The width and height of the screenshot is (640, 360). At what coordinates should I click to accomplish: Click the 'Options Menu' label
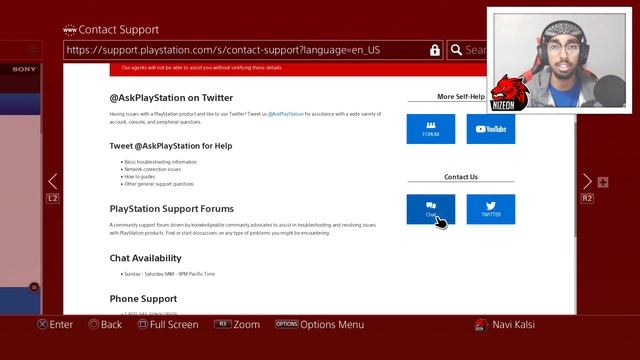[332, 324]
